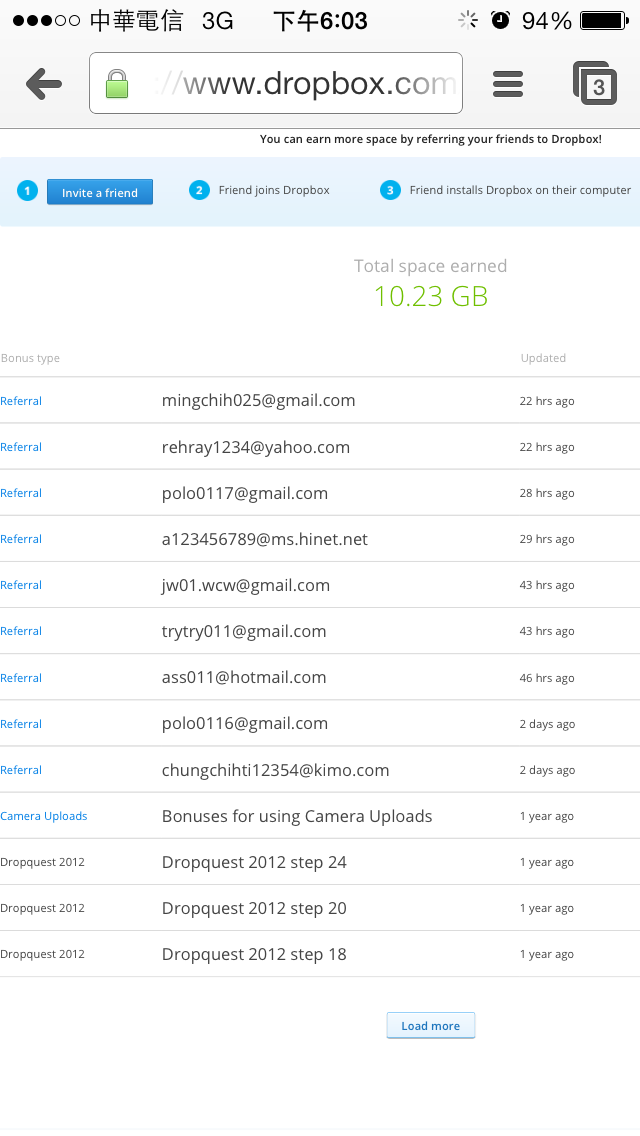640x1136 pixels.
Task: Click 46 hrs ago timestamp
Action: [547, 678]
